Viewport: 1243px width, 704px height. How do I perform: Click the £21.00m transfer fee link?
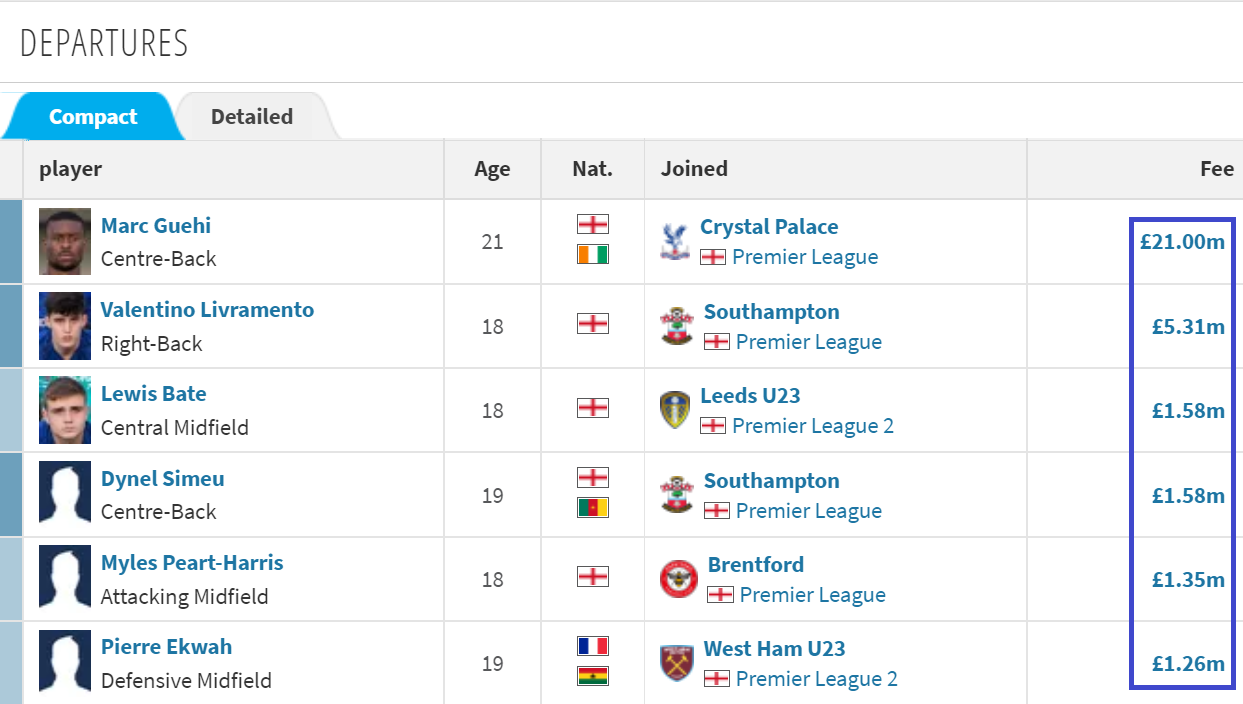click(1182, 242)
